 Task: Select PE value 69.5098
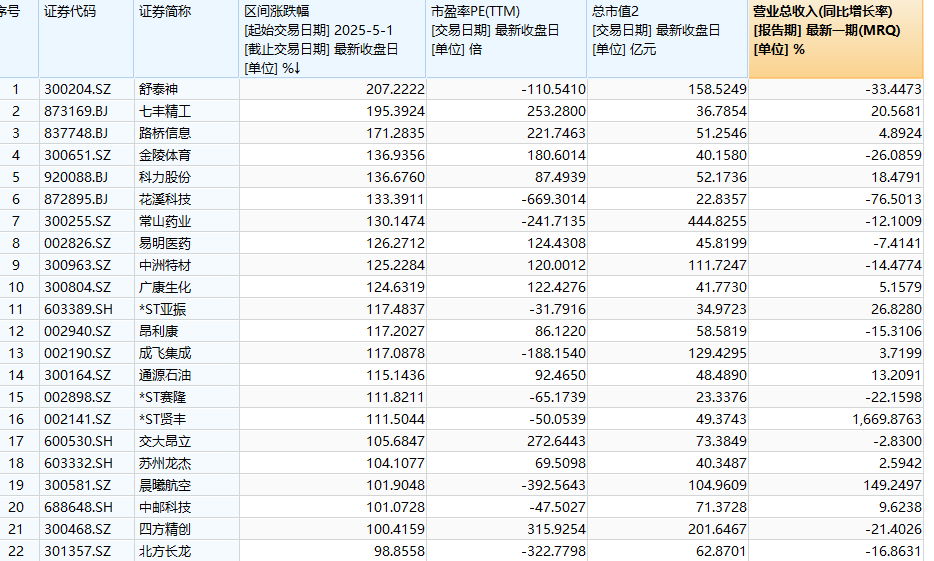click(559, 464)
